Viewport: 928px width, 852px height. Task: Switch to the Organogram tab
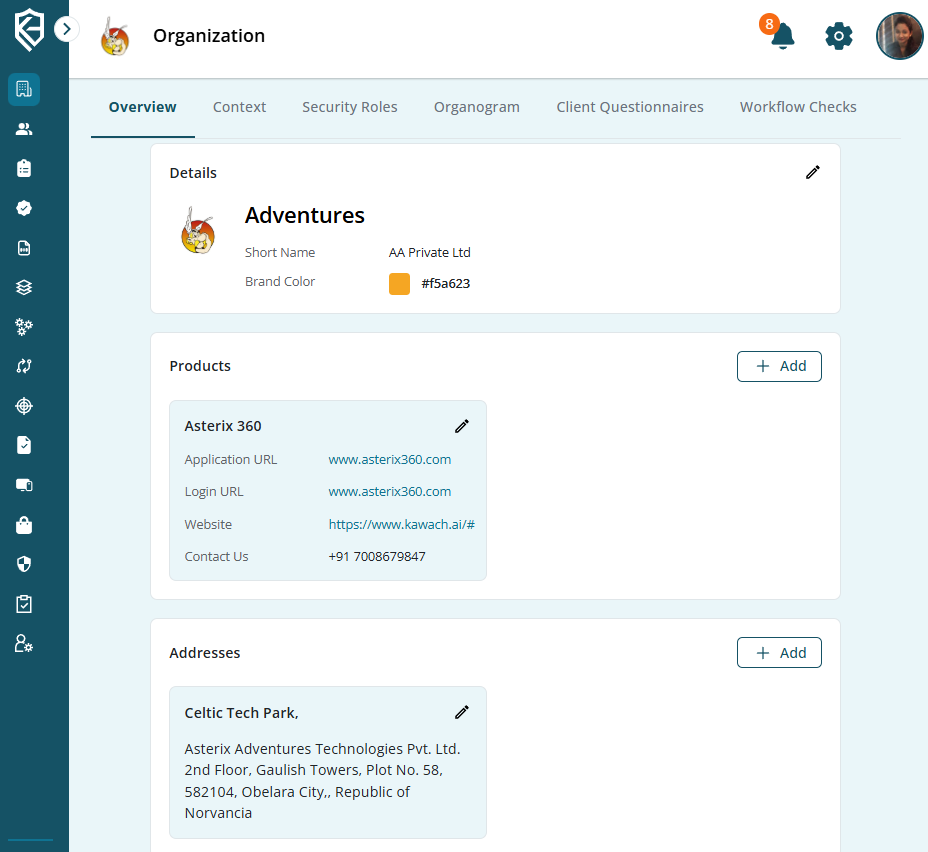pos(477,107)
